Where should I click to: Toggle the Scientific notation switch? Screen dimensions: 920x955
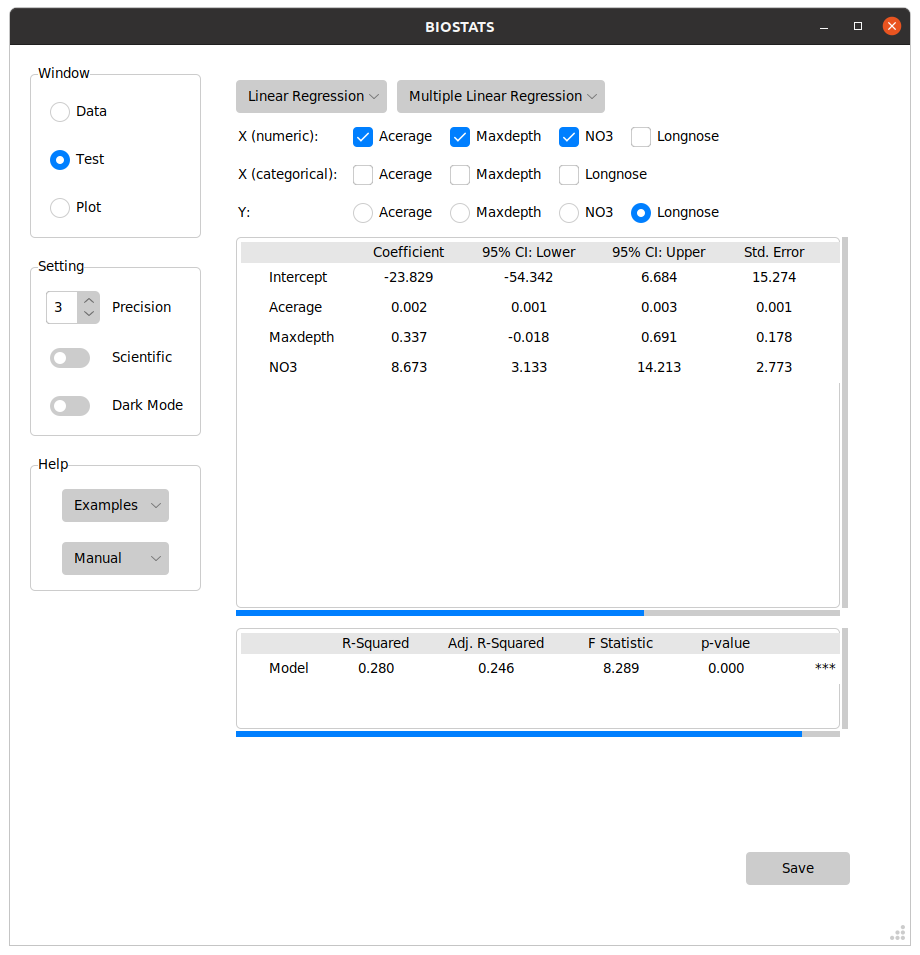70,357
